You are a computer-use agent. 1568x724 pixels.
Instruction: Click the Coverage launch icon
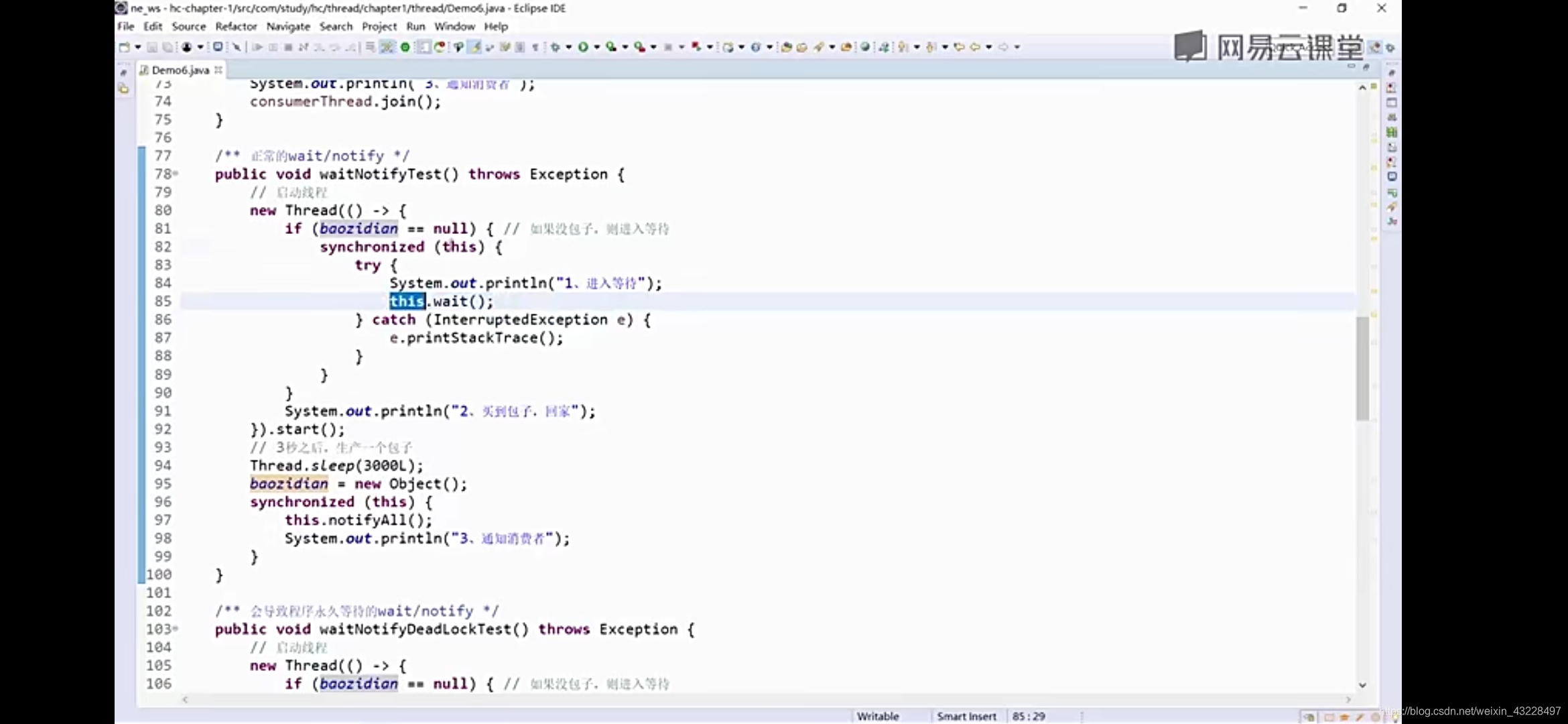pyautogui.click(x=611, y=47)
